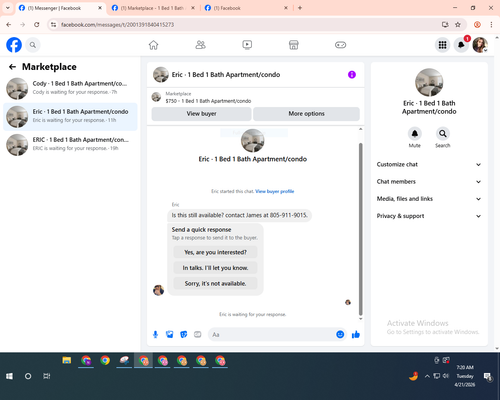
Task: Open the purple conversation information icon
Action: (352, 75)
